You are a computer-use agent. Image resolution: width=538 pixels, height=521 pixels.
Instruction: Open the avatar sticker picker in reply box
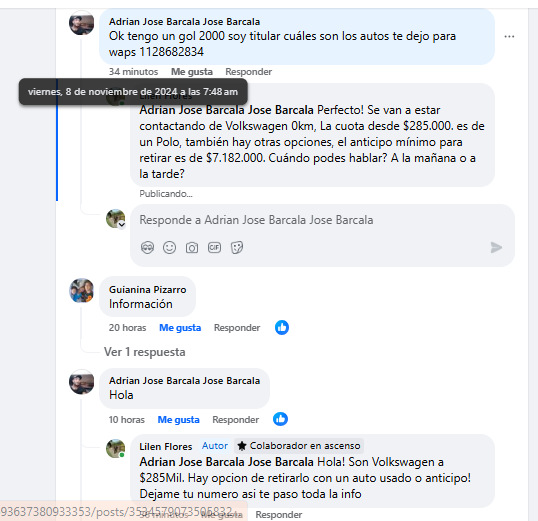(x=148, y=247)
